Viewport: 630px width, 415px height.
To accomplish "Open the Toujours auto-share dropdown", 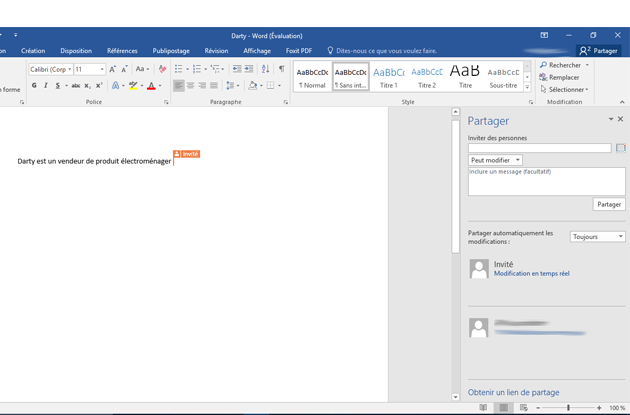I will 597,237.
